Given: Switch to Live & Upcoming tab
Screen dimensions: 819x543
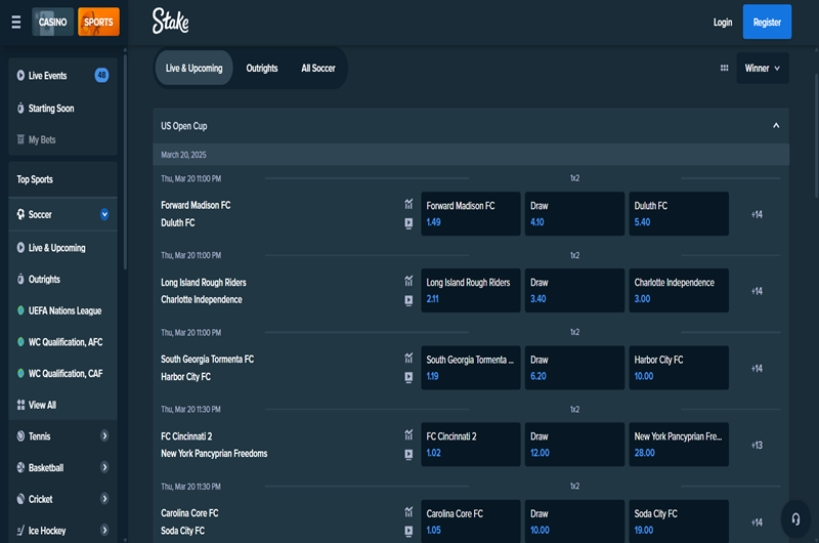Looking at the screenshot, I should coord(194,68).
